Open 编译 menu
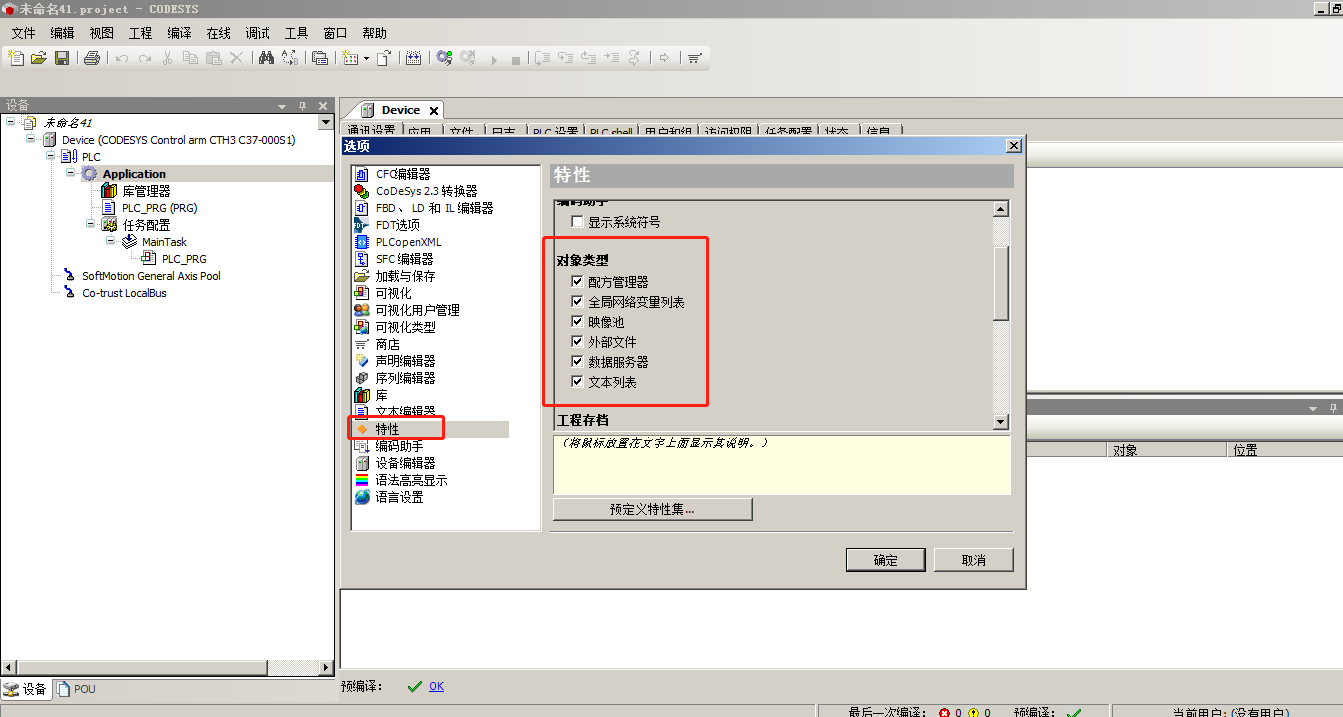 (180, 33)
